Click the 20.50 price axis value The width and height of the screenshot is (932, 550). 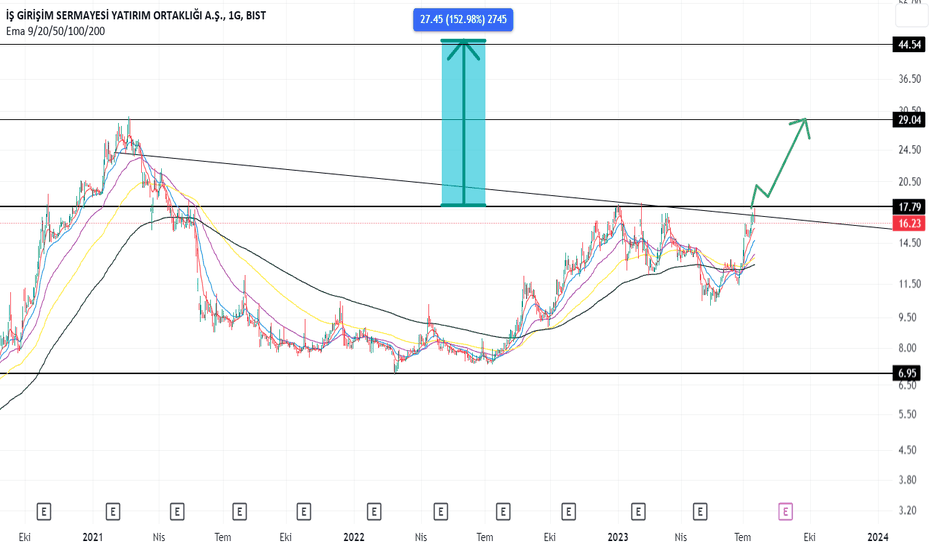coord(910,182)
